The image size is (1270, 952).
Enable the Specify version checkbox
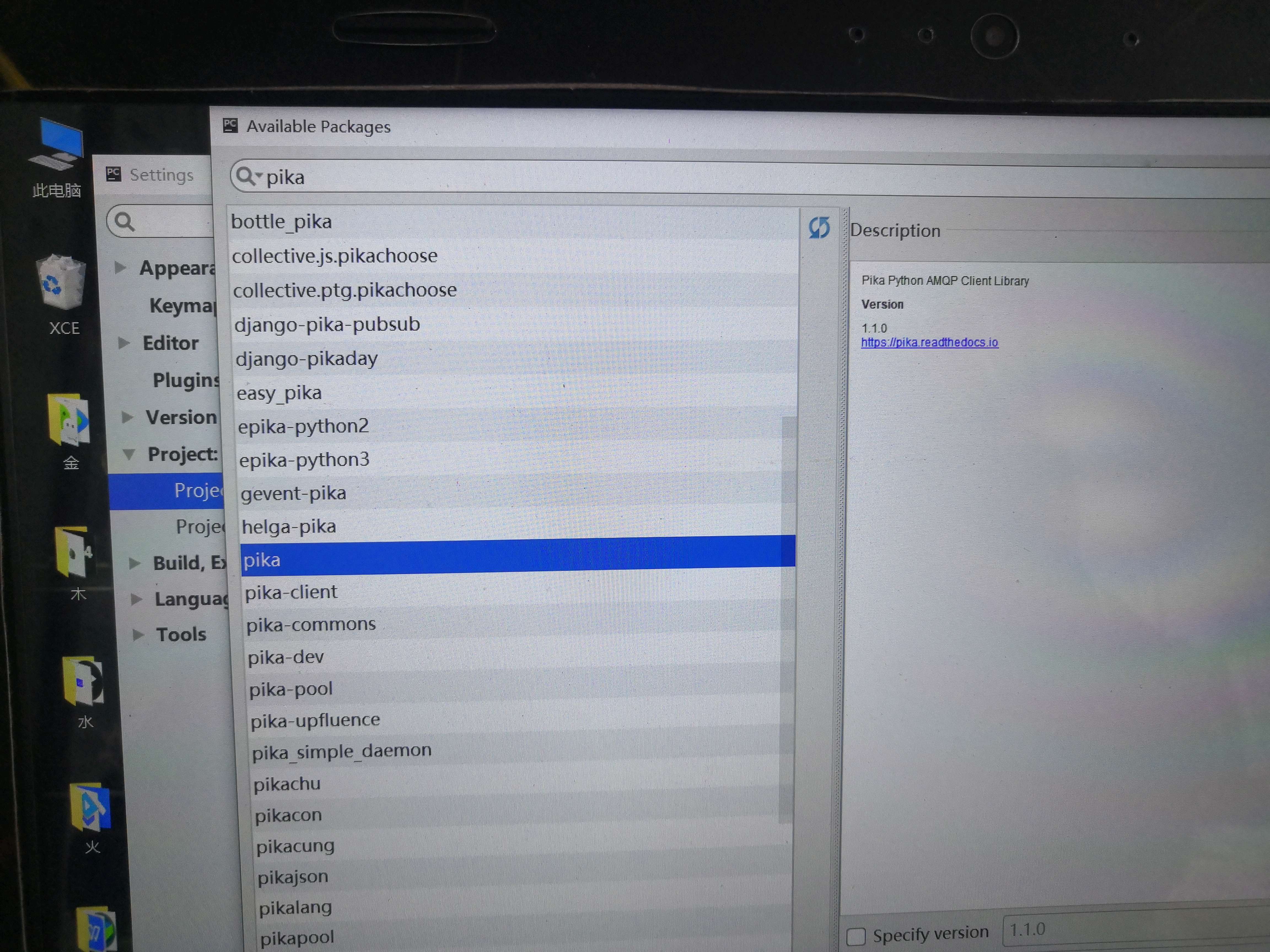[855, 937]
